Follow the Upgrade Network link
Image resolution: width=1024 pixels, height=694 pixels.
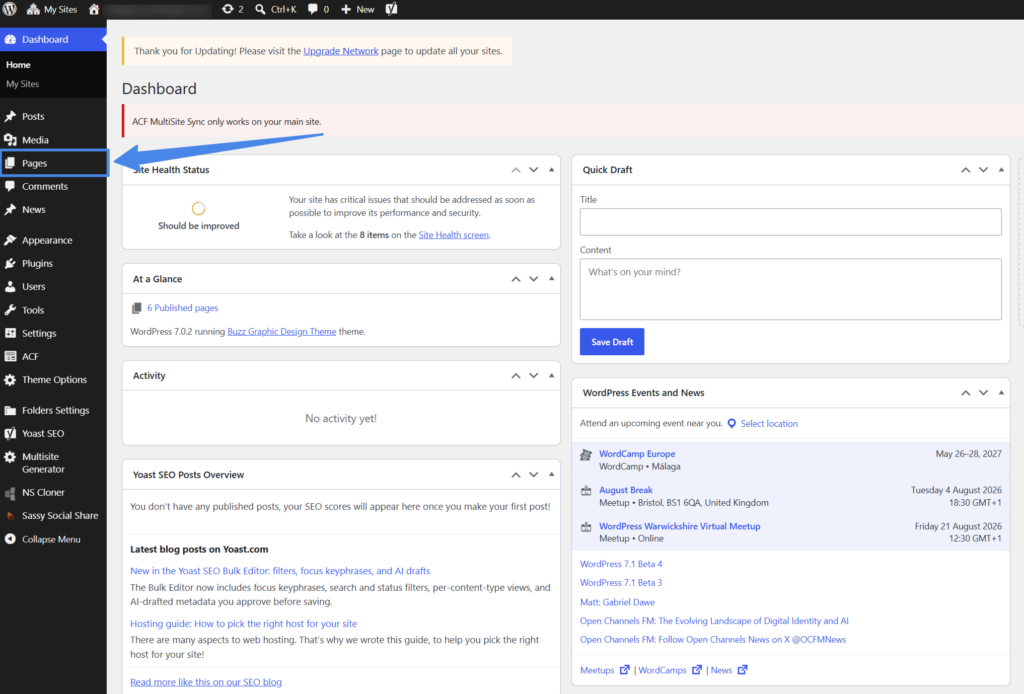(x=341, y=51)
